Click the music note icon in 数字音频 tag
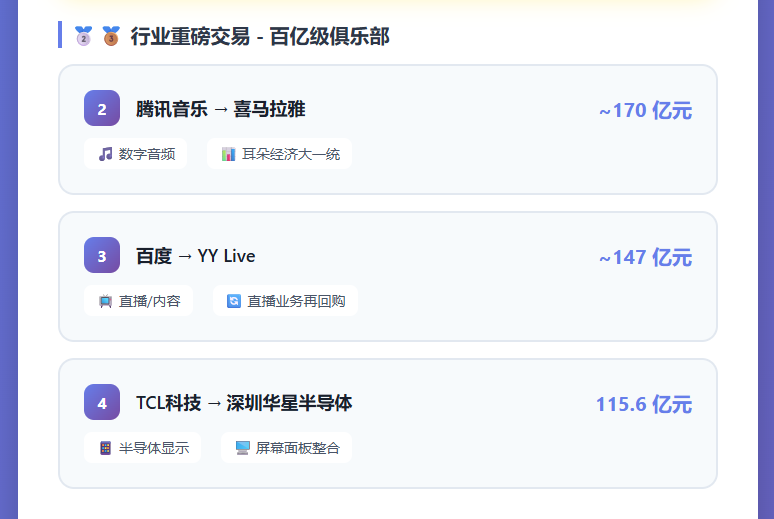Screen dimensions: 774x519 click(105, 154)
